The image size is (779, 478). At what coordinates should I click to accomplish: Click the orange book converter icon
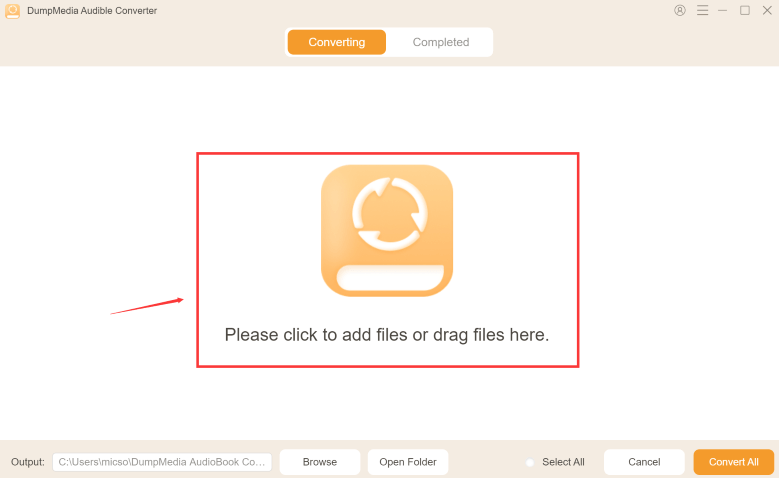(x=387, y=231)
